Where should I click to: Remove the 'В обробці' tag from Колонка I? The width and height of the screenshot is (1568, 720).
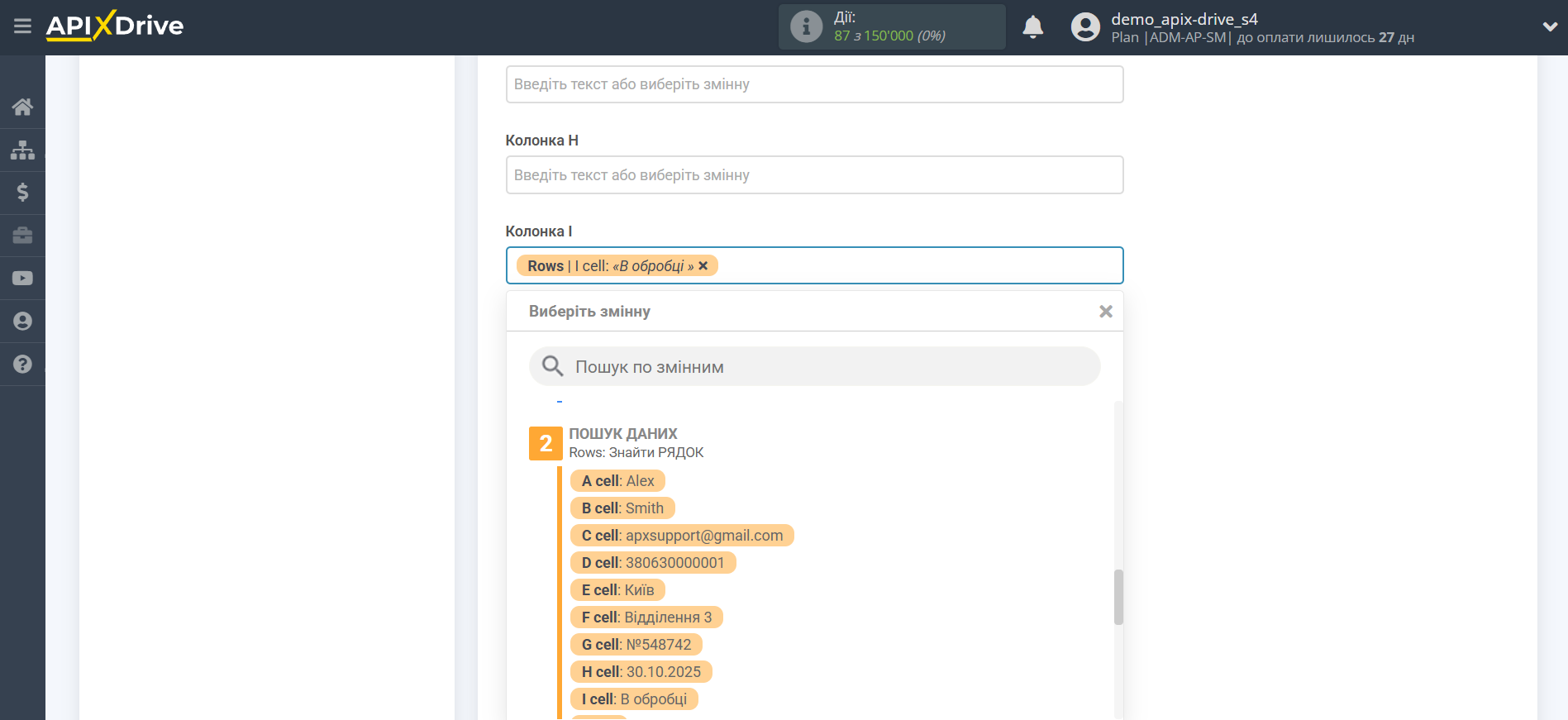[703, 266]
